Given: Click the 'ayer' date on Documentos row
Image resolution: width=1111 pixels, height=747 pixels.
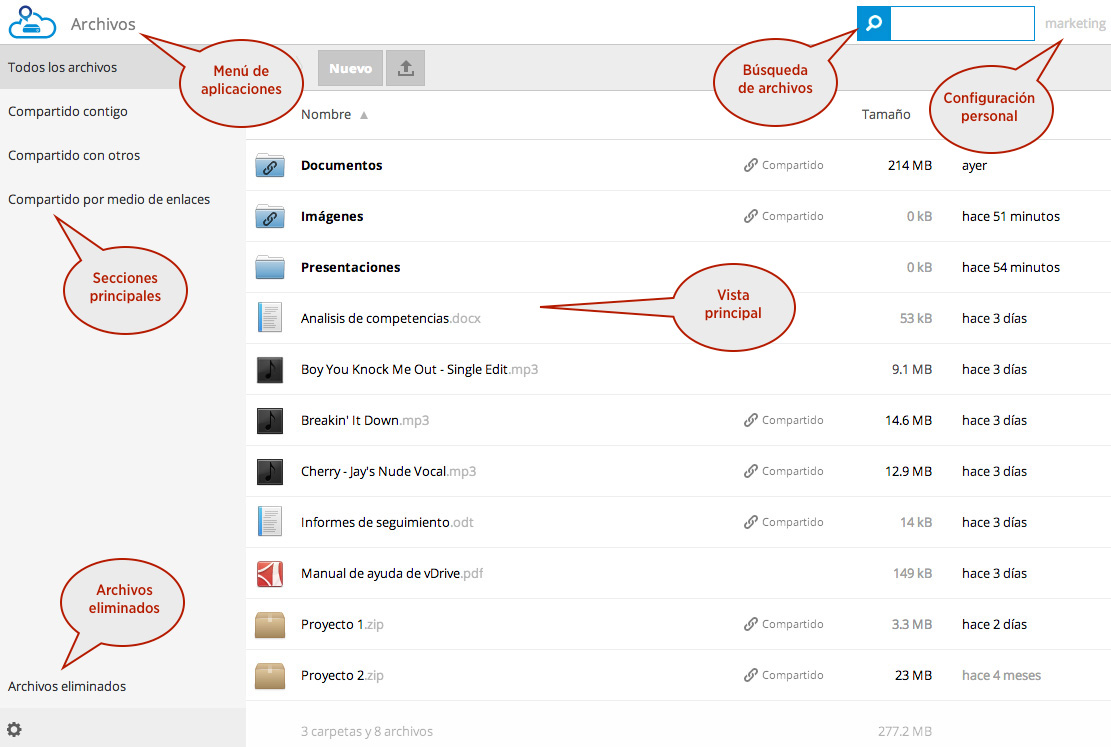Looking at the screenshot, I should click(x=974, y=166).
